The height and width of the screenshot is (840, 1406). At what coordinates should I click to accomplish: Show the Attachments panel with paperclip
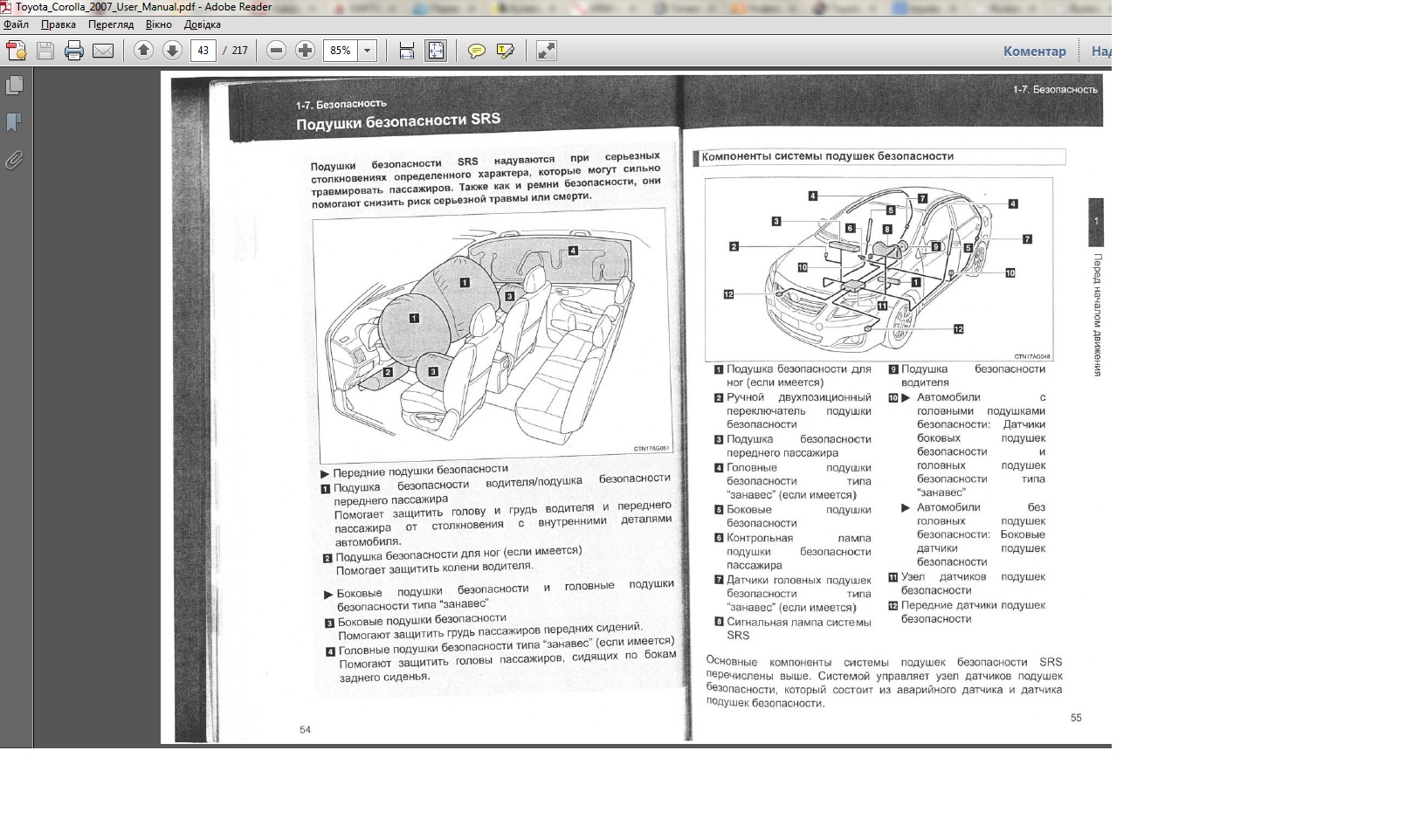pyautogui.click(x=15, y=160)
